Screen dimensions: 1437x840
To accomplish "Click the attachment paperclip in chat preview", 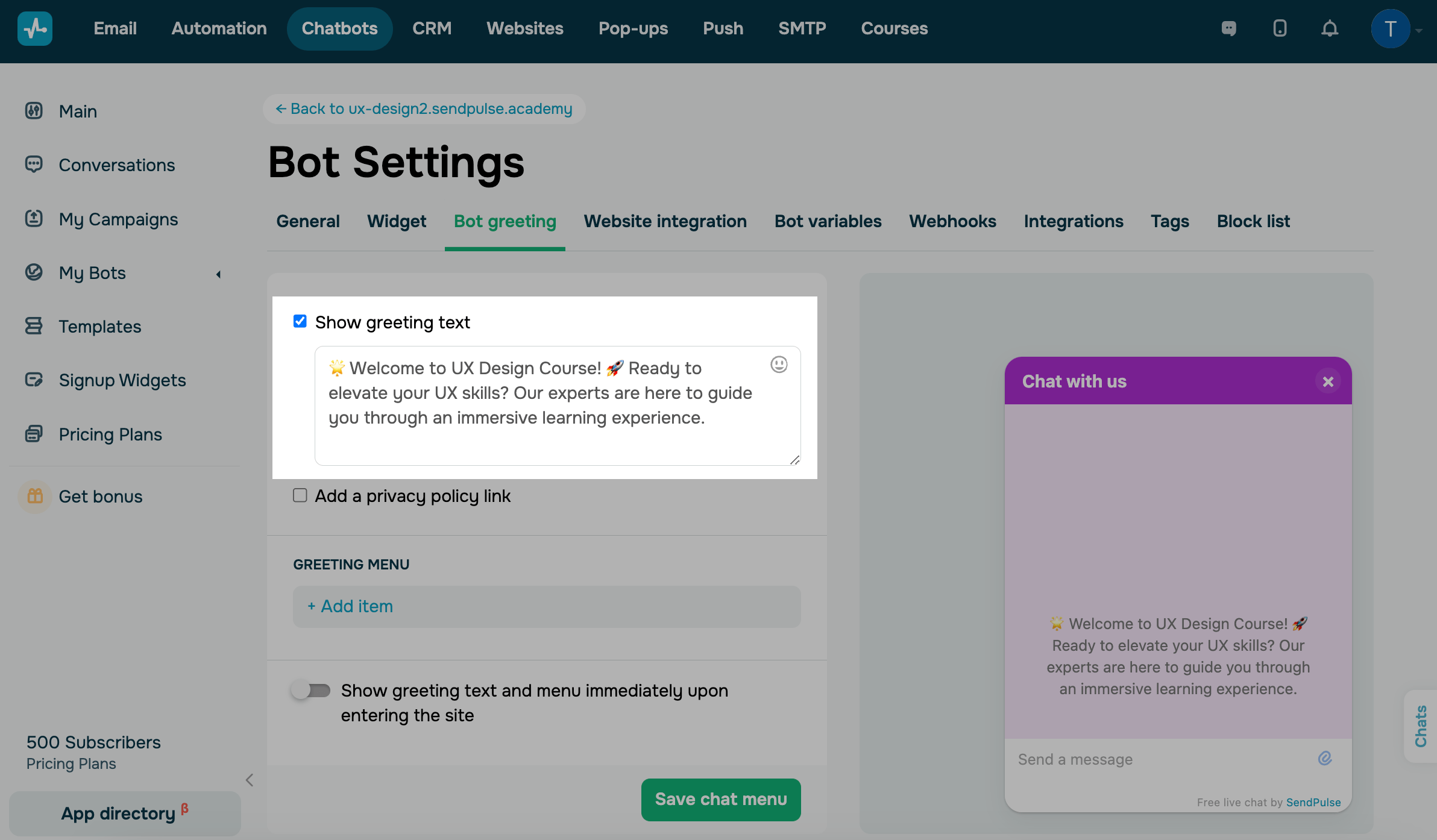I will [x=1325, y=759].
